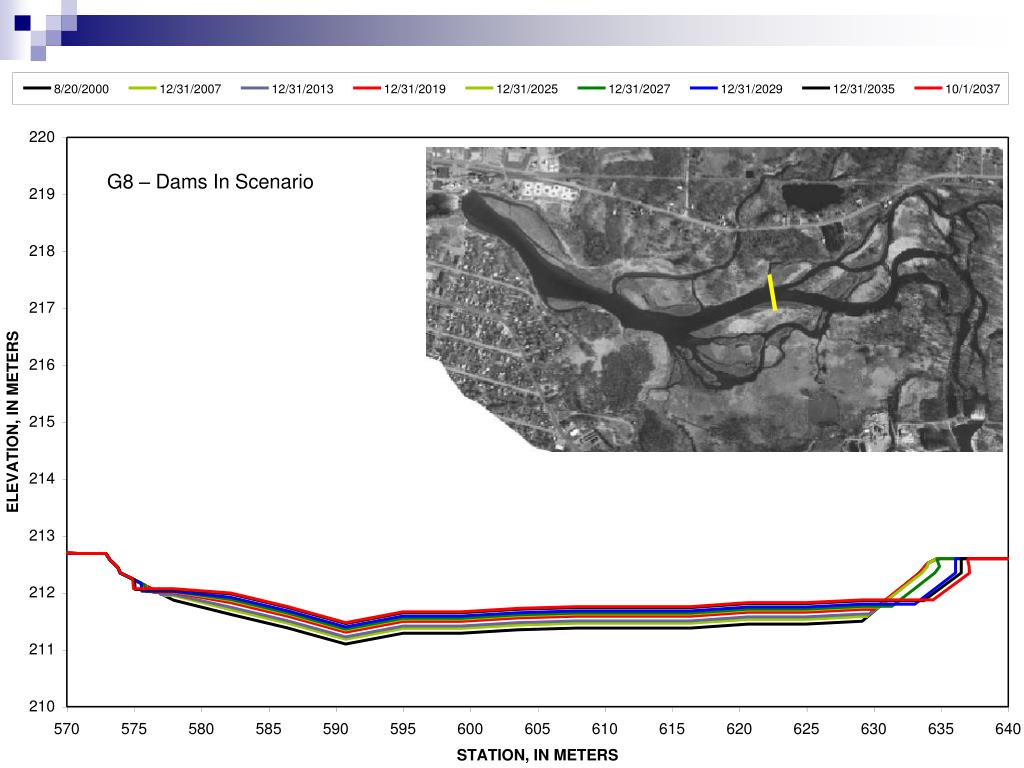Click the 214 elevation axis label

pos(42,479)
